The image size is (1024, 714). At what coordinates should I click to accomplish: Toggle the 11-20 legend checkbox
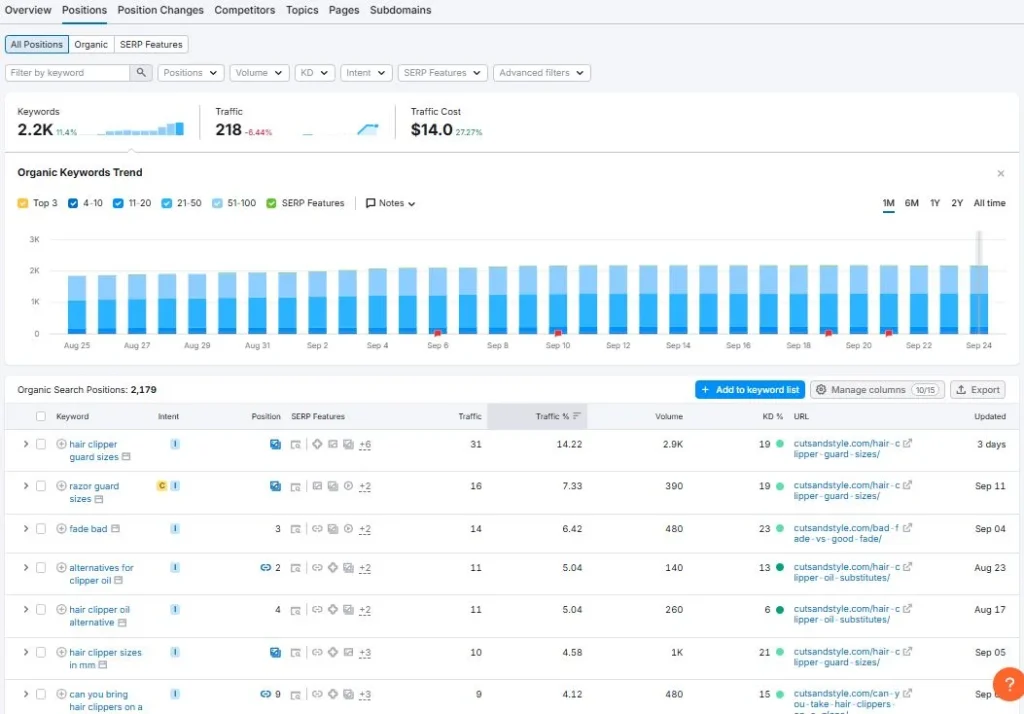pos(118,203)
